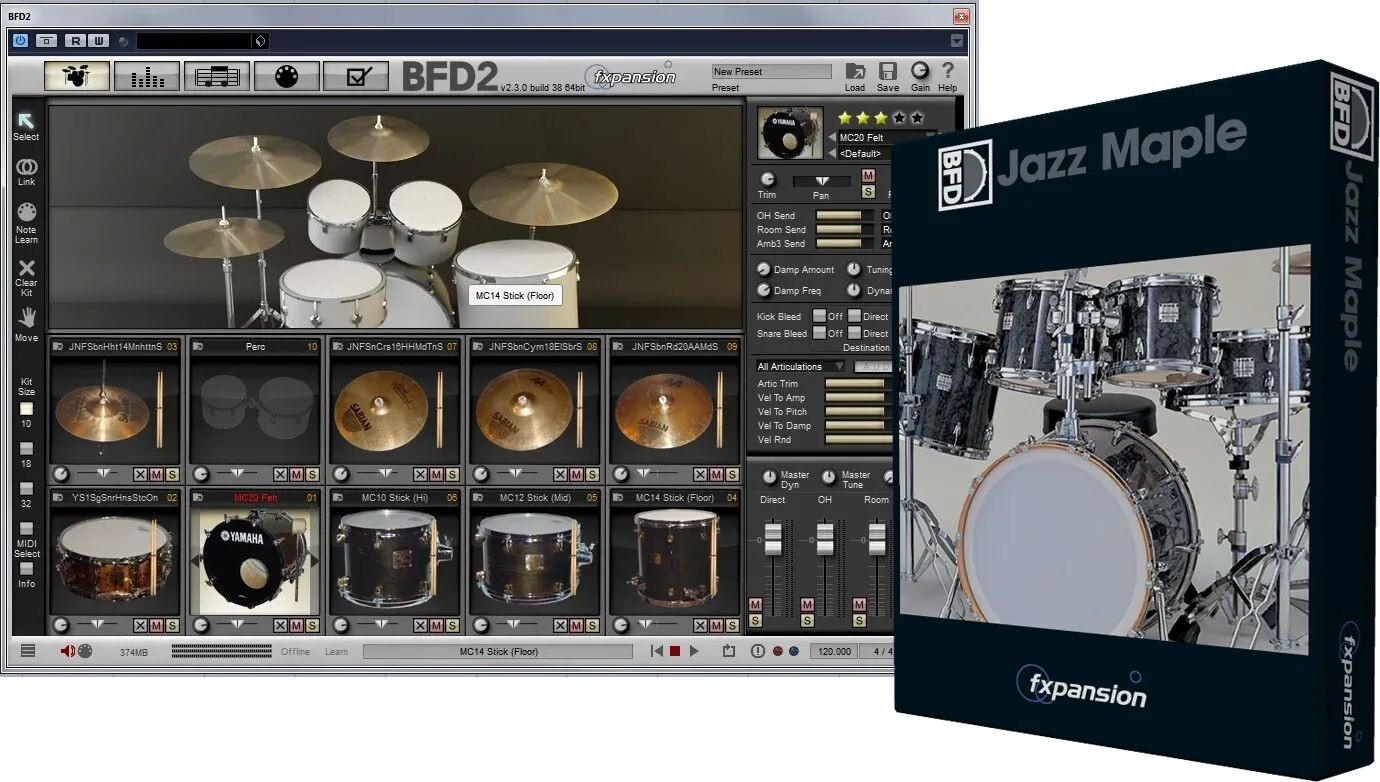Open the Help question mark
Screen dimensions: 1380x782
(x=948, y=71)
